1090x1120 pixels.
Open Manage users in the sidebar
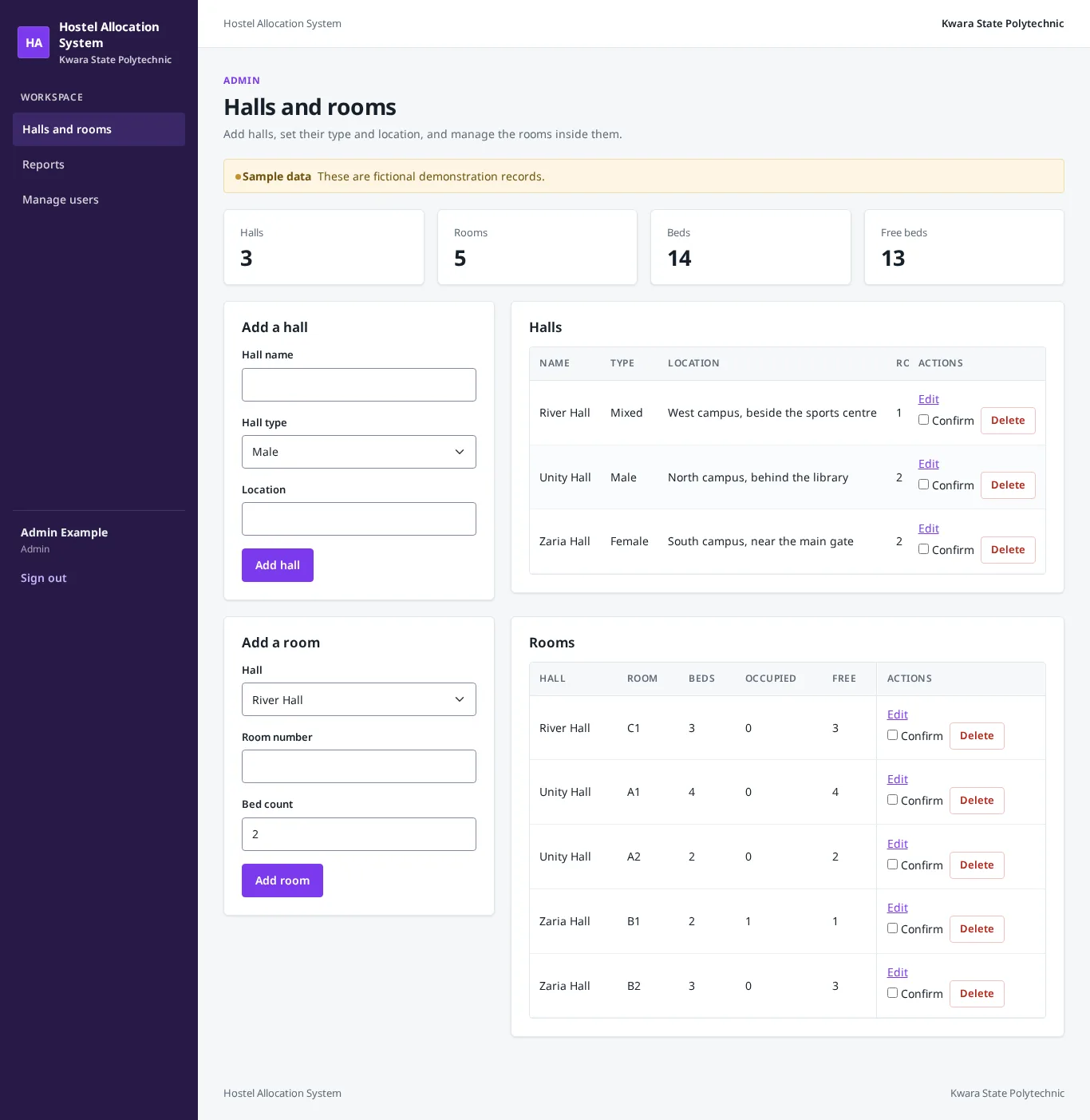coord(99,200)
